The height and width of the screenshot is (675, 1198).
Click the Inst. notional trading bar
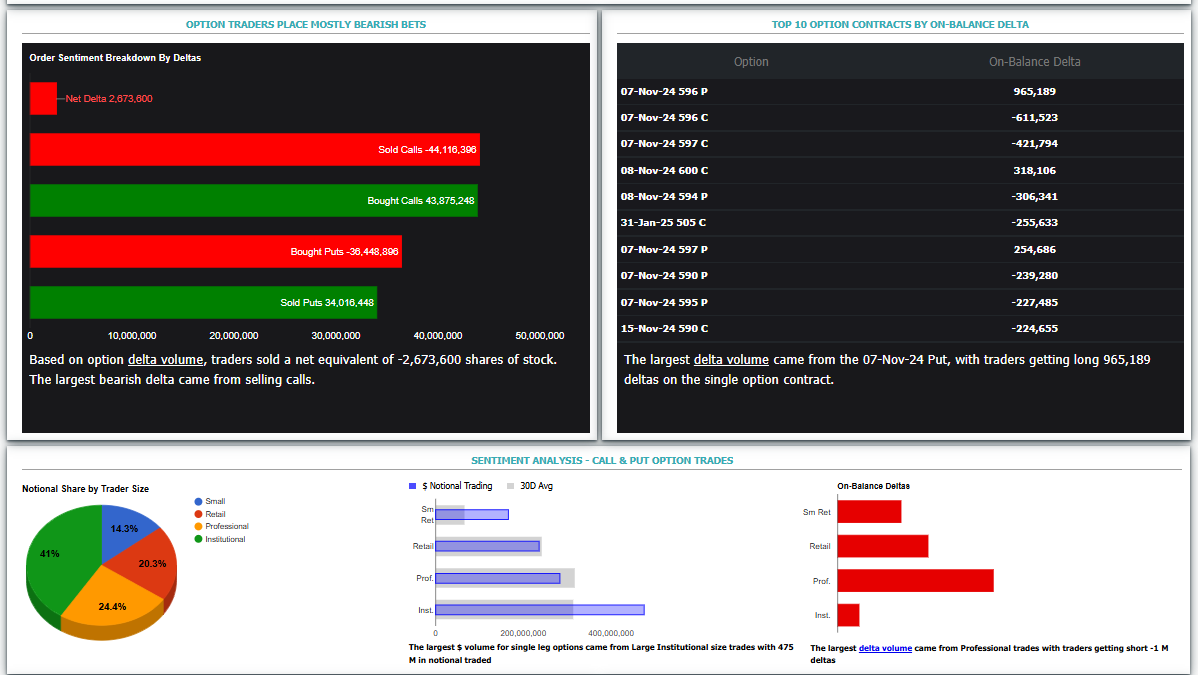point(540,609)
